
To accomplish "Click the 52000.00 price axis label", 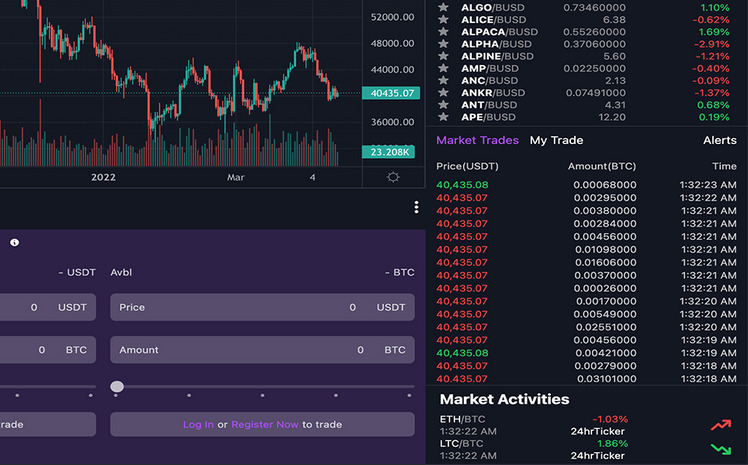I will coord(392,17).
